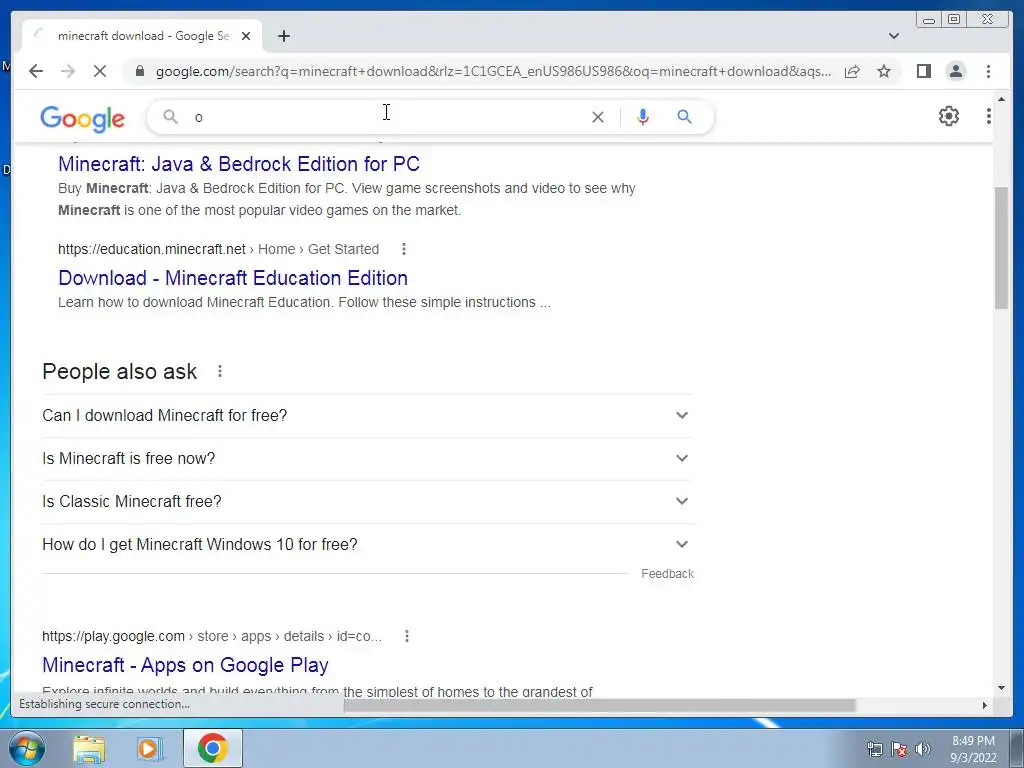Image resolution: width=1024 pixels, height=768 pixels.
Task: Click the blue search magnifier button
Action: (x=684, y=117)
